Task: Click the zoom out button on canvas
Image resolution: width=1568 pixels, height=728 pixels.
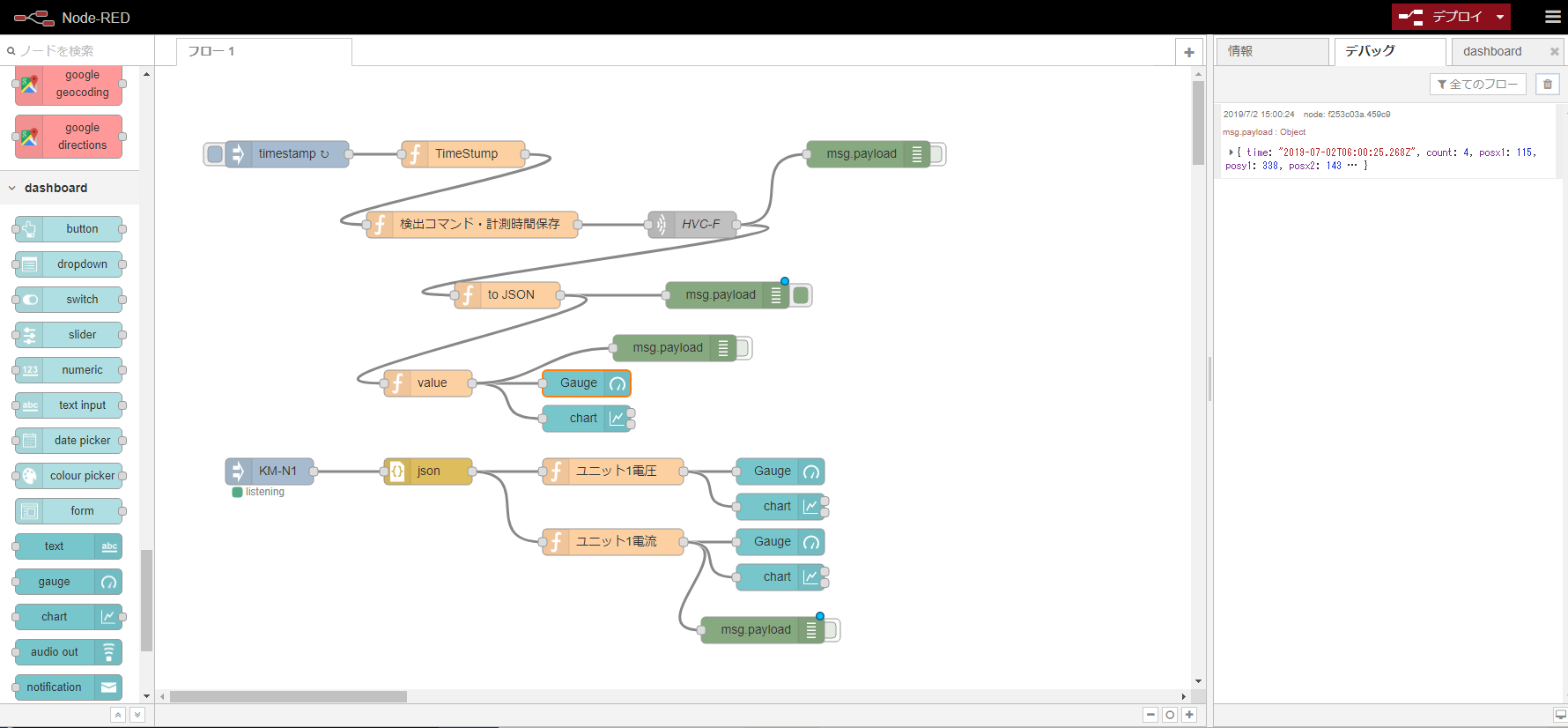Action: (x=1150, y=715)
